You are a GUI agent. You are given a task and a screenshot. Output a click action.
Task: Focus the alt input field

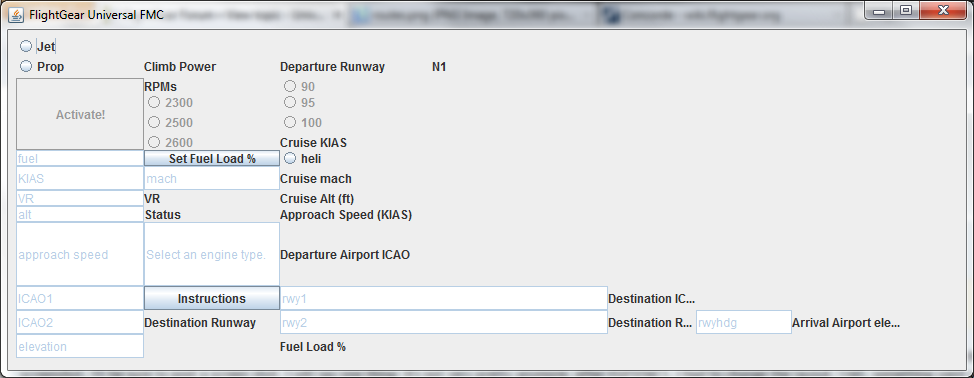tap(80, 215)
